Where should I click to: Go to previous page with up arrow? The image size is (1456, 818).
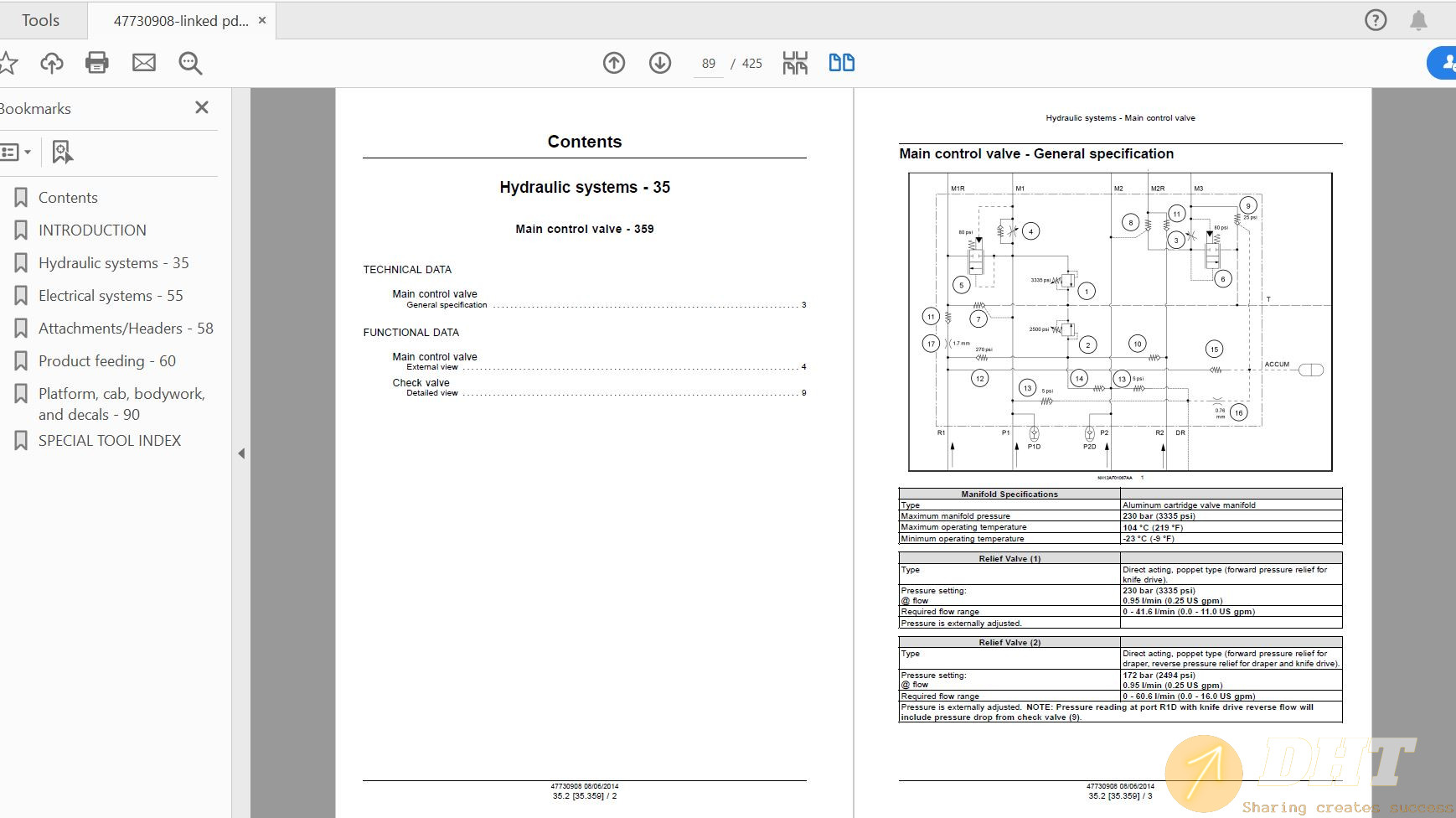click(614, 62)
